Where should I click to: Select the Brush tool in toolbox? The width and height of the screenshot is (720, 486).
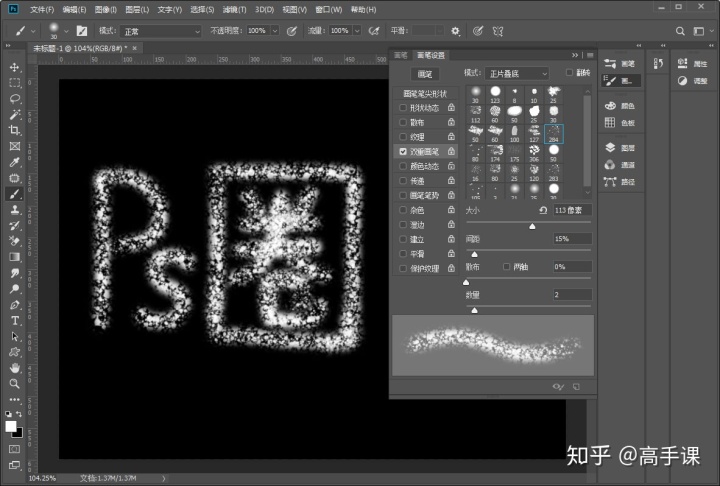[x=15, y=194]
